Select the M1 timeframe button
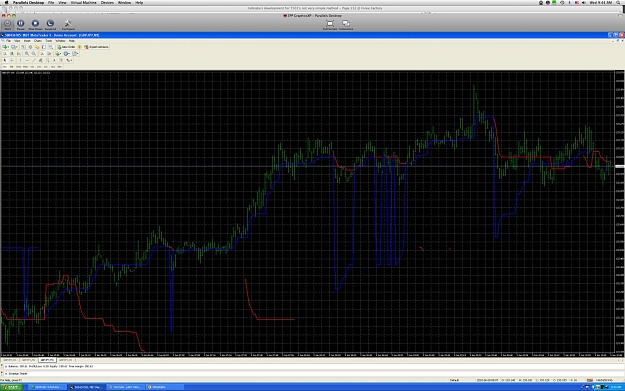 coord(5,67)
